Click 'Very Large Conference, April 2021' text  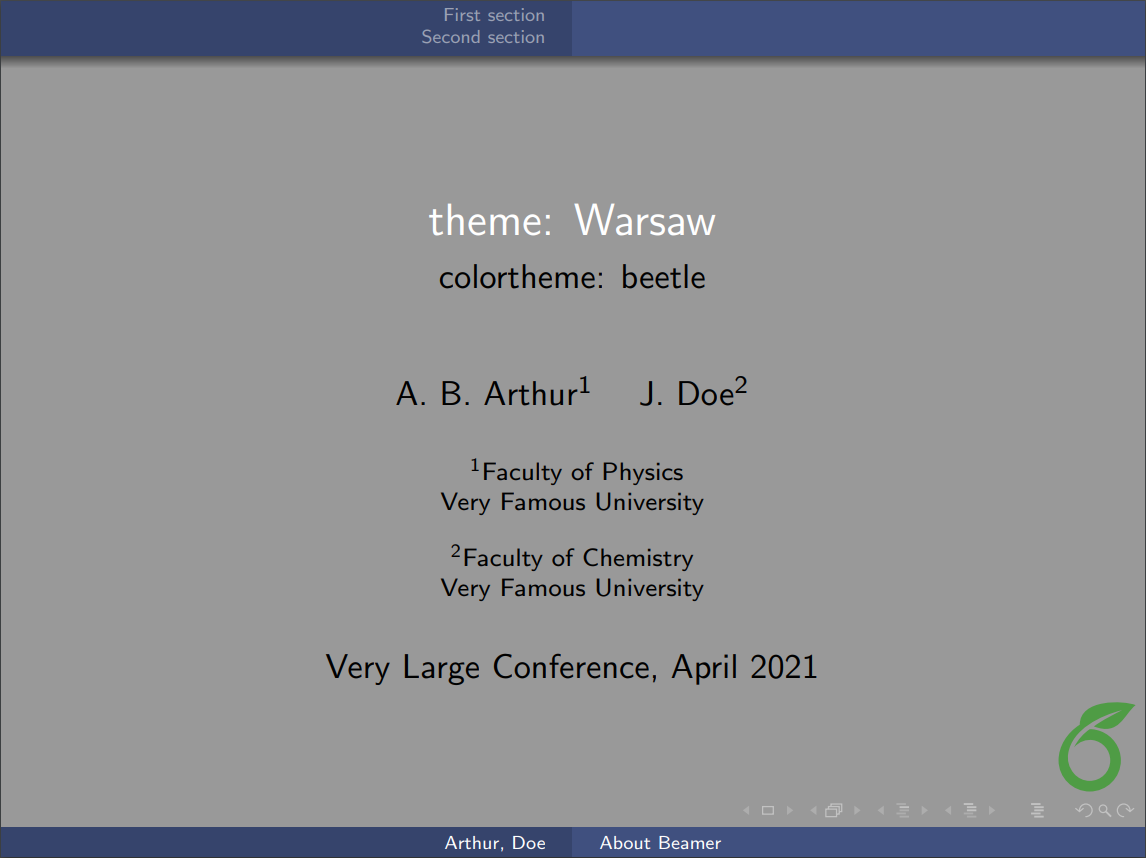(572, 667)
